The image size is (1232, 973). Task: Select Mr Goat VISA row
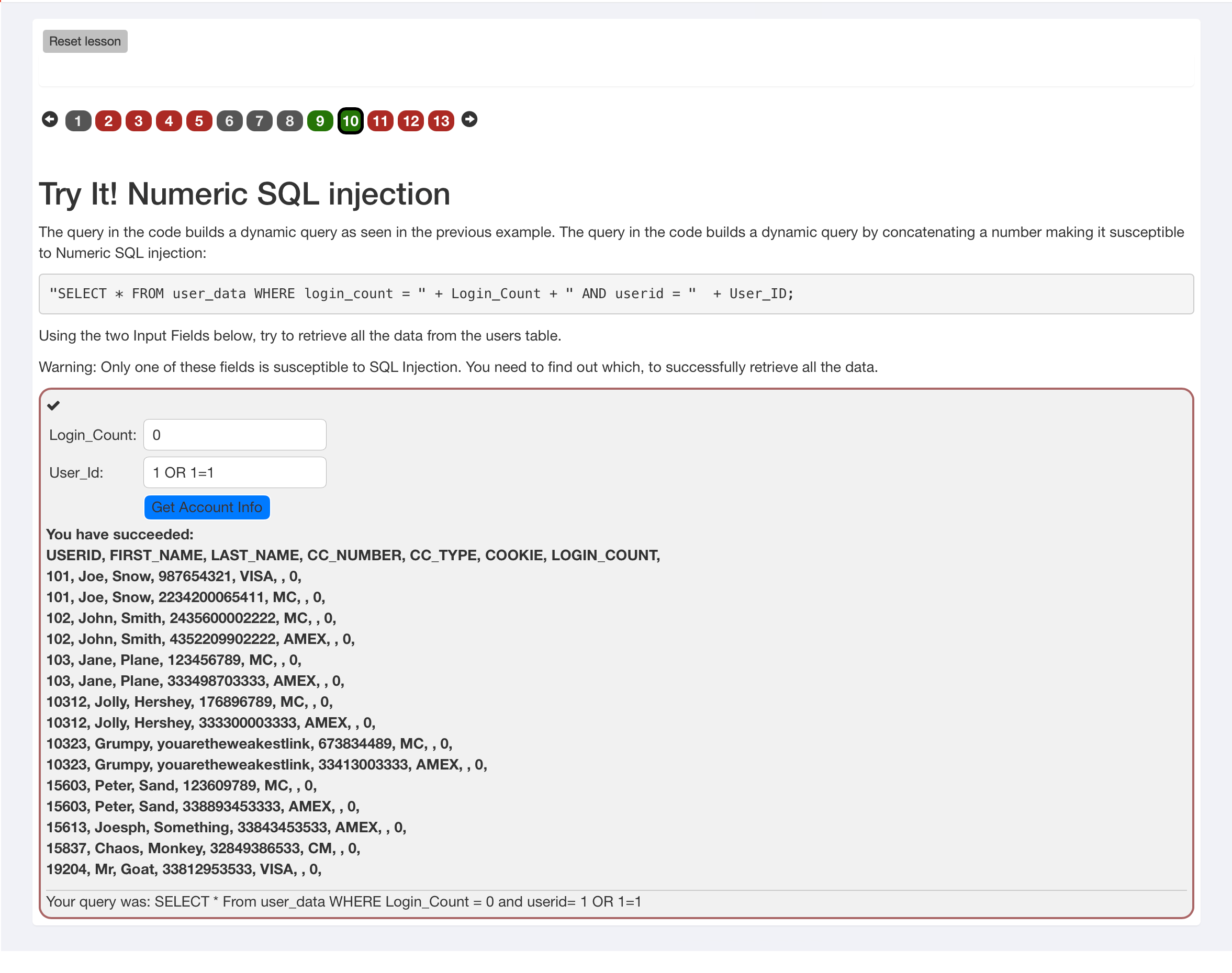184,869
